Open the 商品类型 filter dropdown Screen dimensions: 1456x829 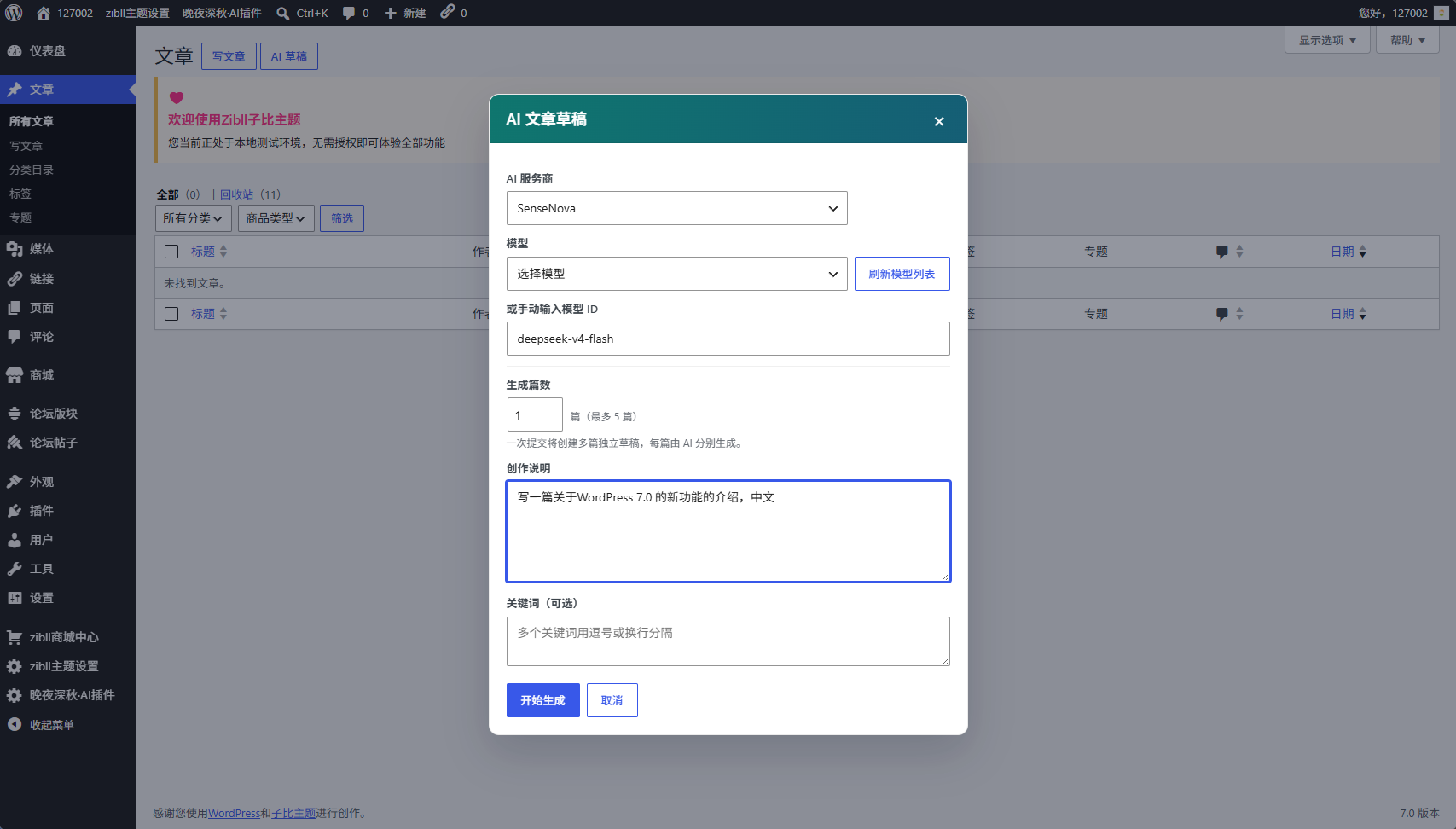click(276, 218)
